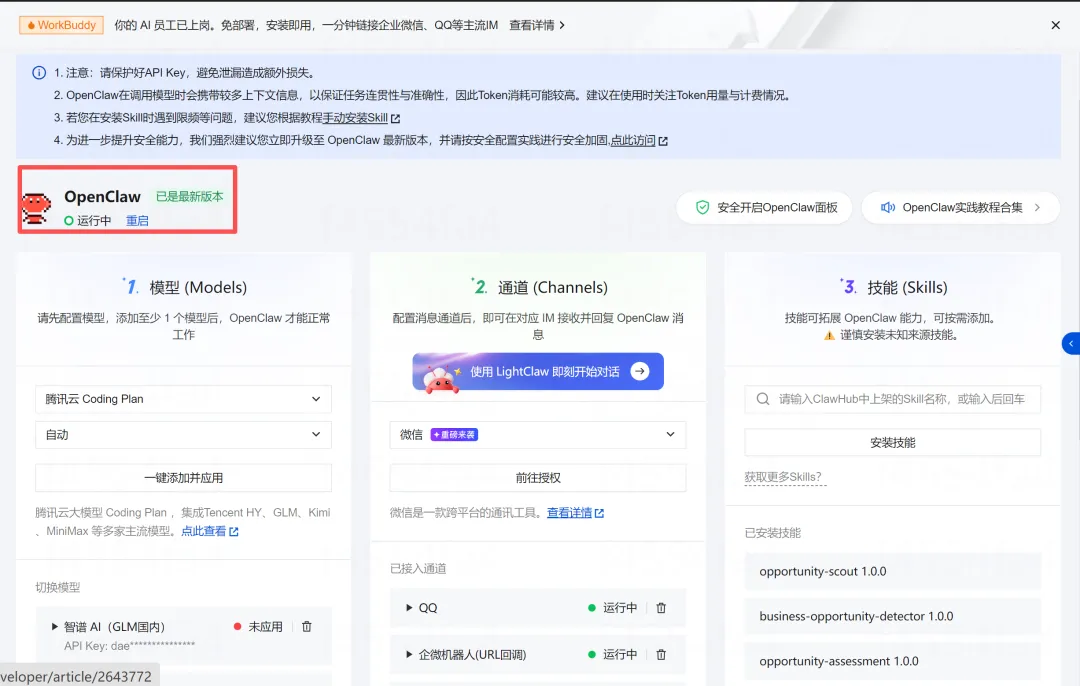The image size is (1080, 686).
Task: Click speaker icon on OpenClaw实践教程合集
Action: (x=888, y=208)
